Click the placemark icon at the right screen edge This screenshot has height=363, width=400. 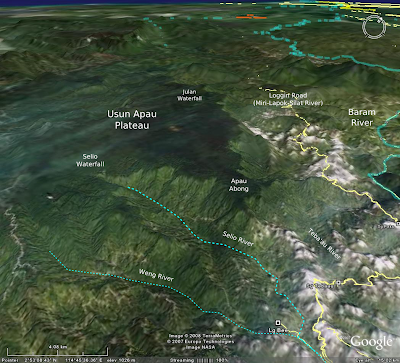point(398,224)
